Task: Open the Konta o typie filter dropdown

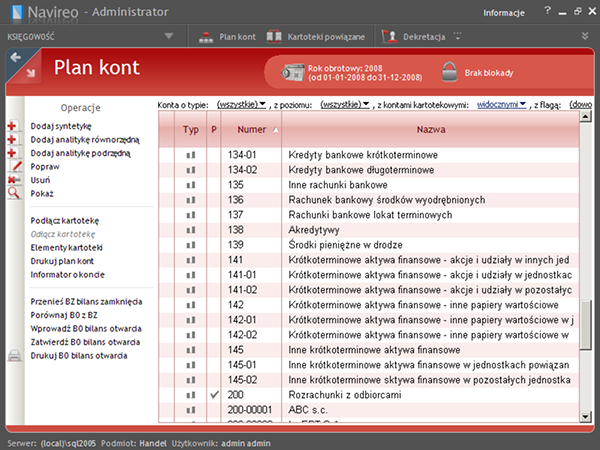Action: point(241,104)
